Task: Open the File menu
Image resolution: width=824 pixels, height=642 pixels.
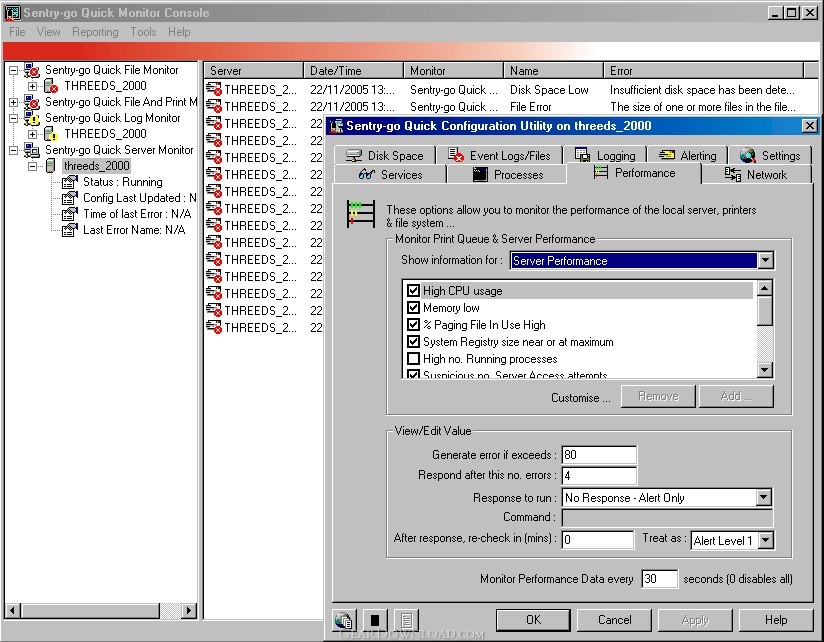Action: click(17, 32)
